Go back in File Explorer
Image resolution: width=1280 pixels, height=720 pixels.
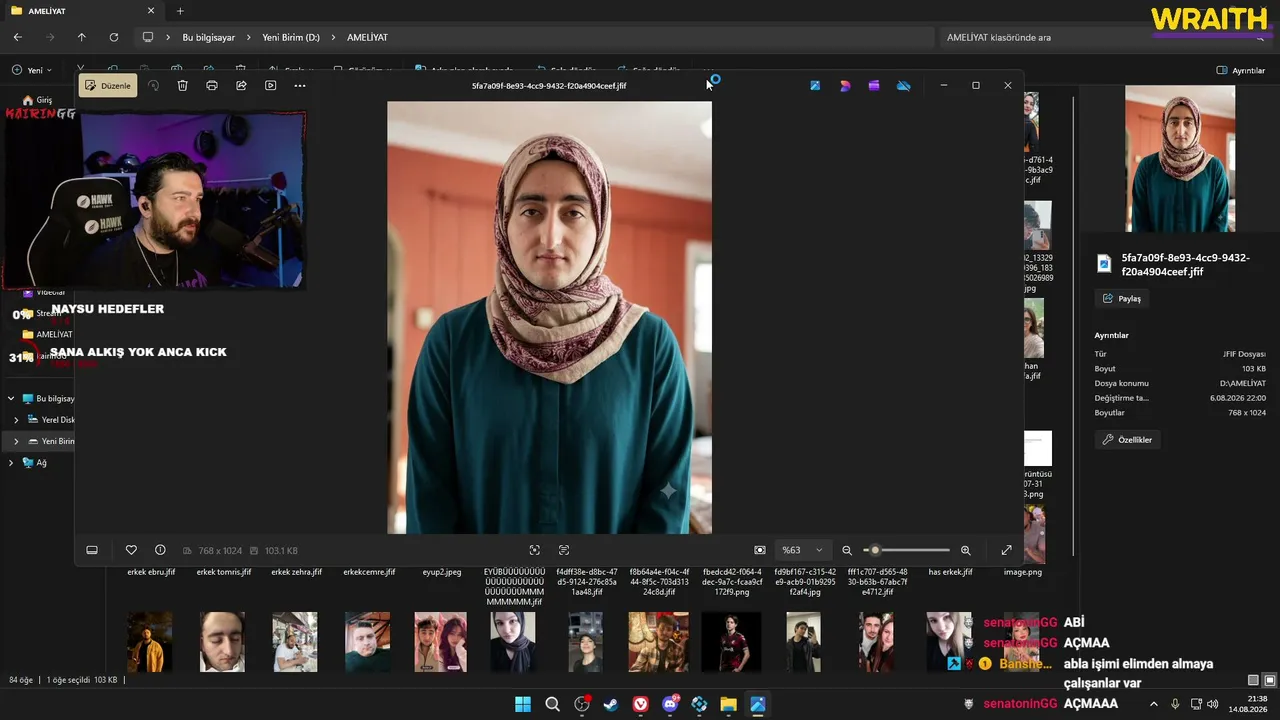(x=18, y=37)
